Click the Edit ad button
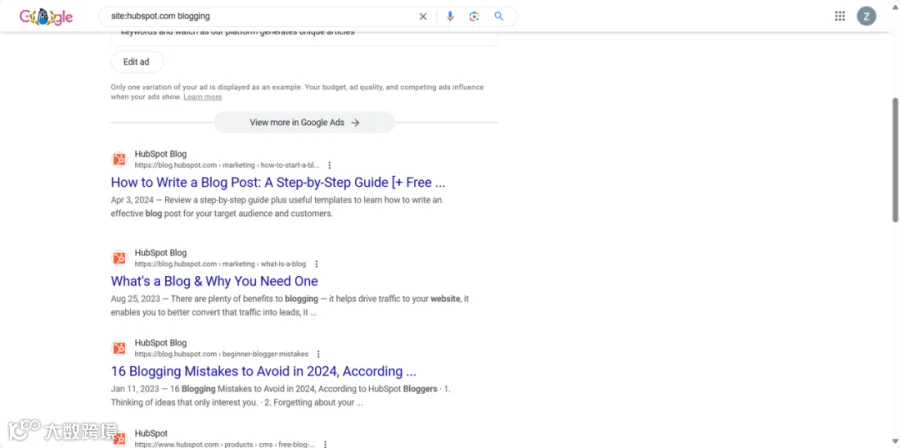The height and width of the screenshot is (448, 900). pos(137,62)
